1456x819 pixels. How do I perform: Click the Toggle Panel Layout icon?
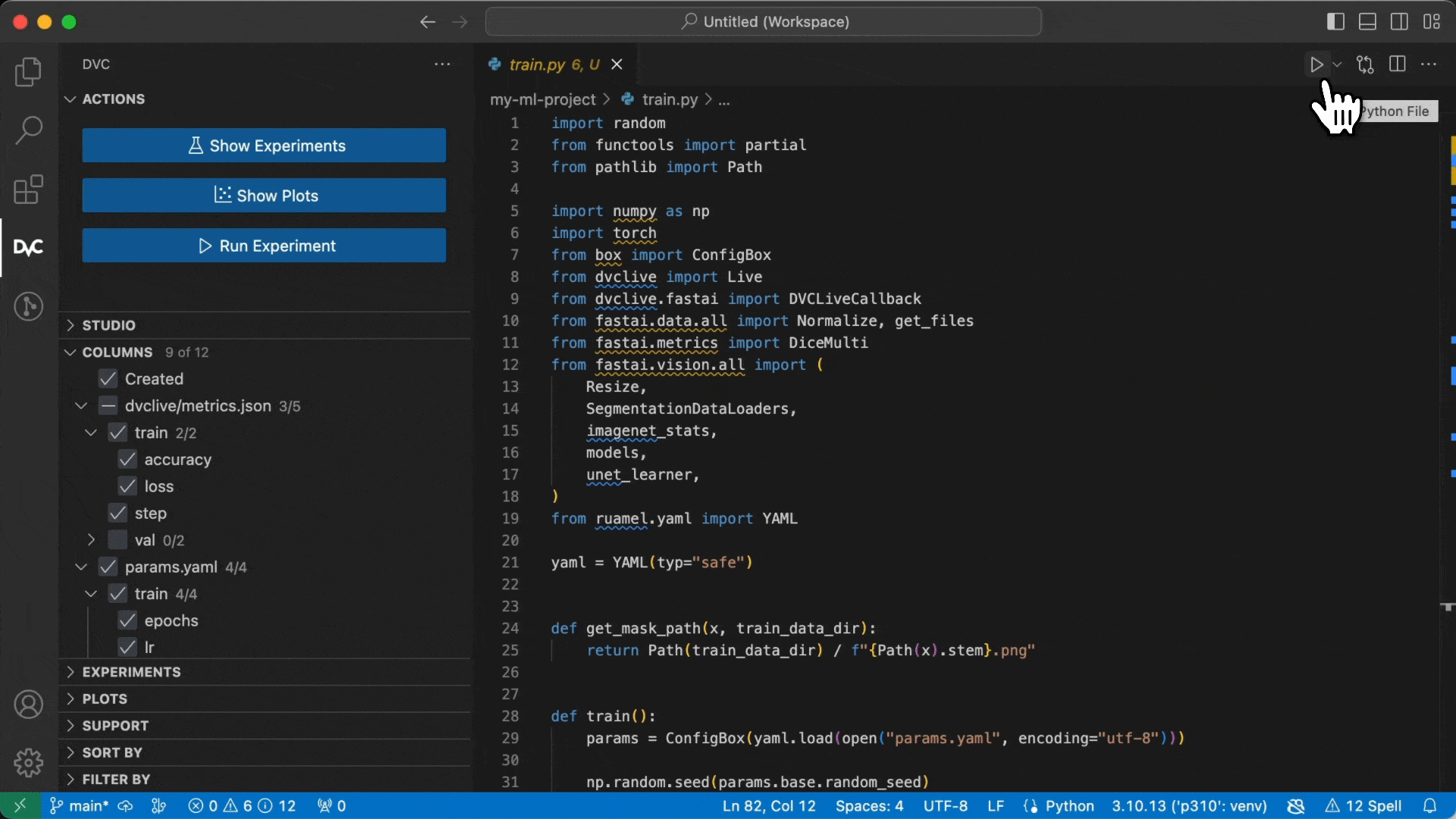click(1370, 21)
